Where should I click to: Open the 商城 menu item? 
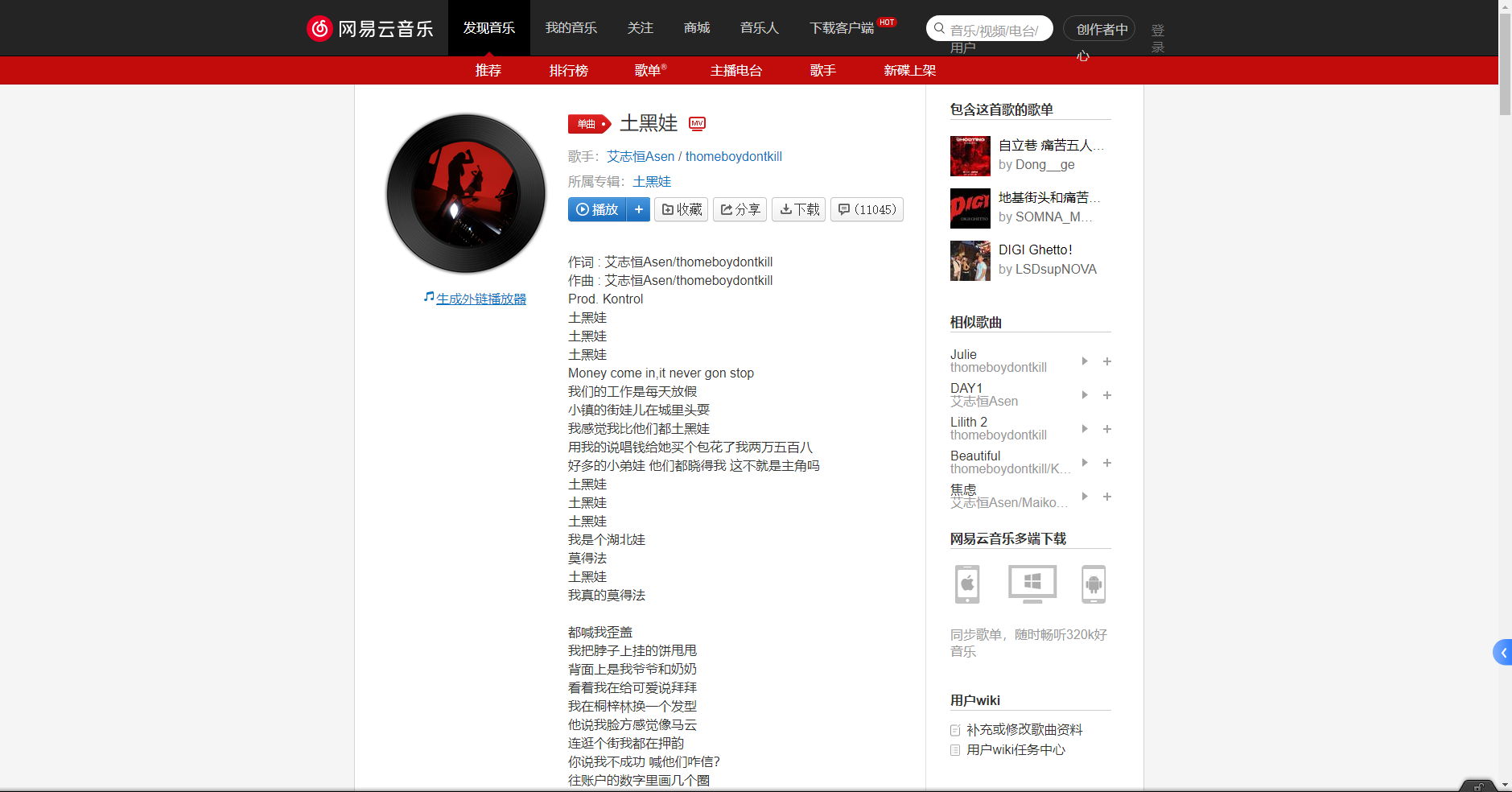696,27
